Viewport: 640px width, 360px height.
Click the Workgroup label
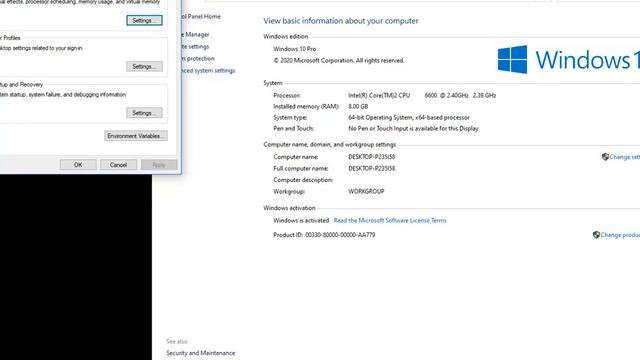coord(289,191)
